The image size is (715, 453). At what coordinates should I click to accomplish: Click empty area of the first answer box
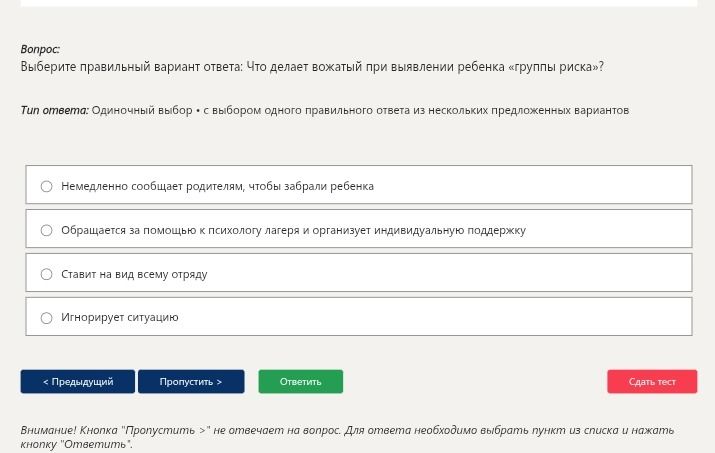pyautogui.click(x=534, y=185)
